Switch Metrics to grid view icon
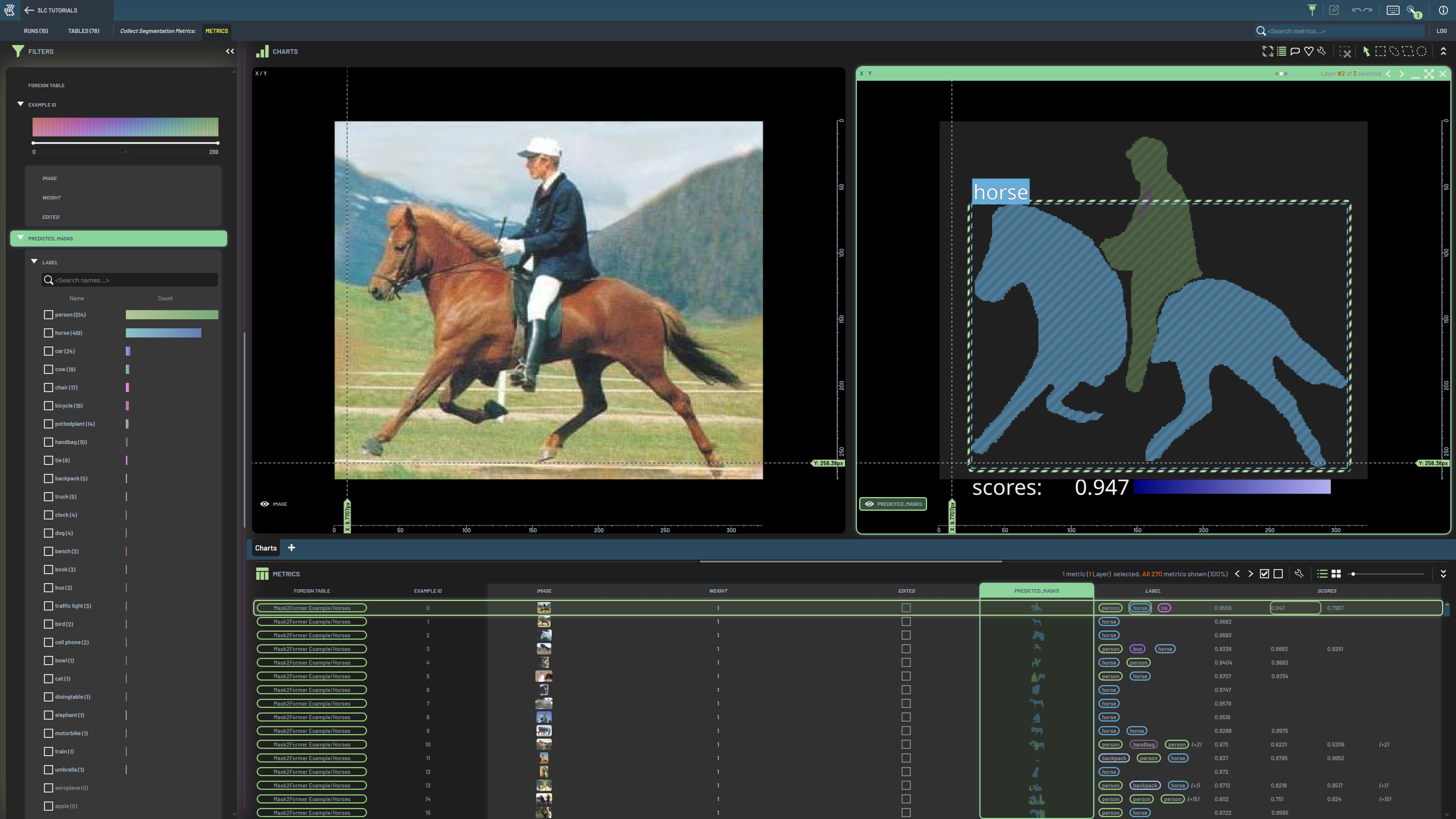The image size is (1456, 819). point(1336,574)
